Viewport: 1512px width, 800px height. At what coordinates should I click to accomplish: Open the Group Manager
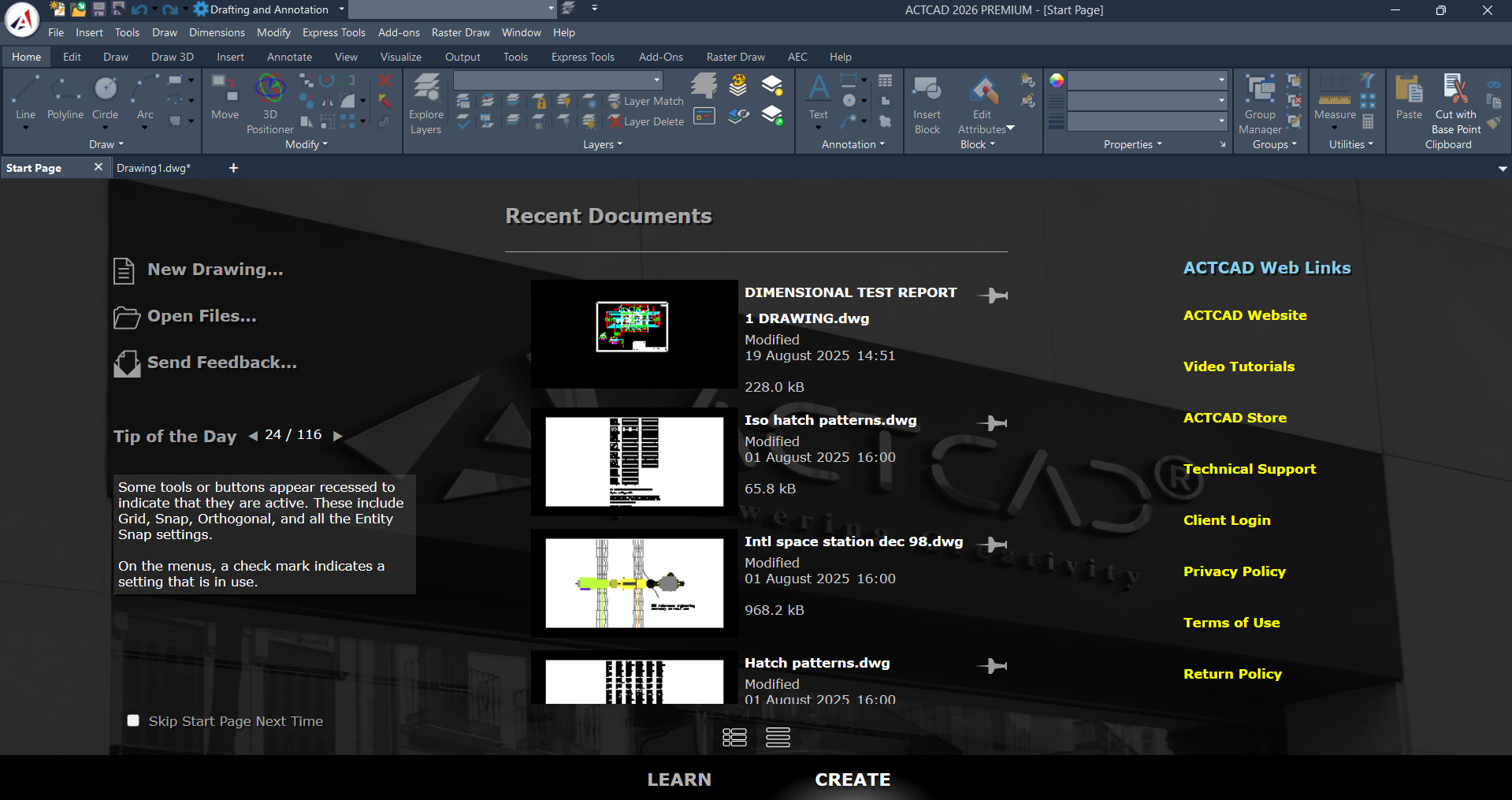1260,103
